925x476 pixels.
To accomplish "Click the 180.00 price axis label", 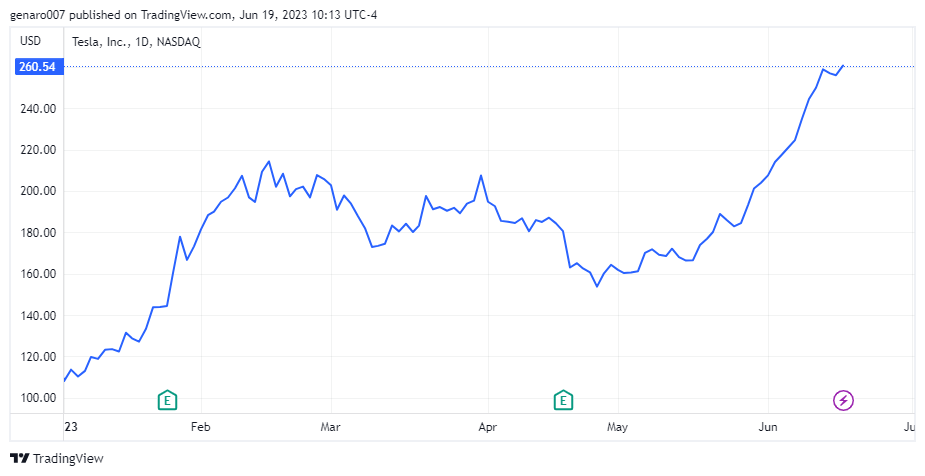I will [38, 232].
